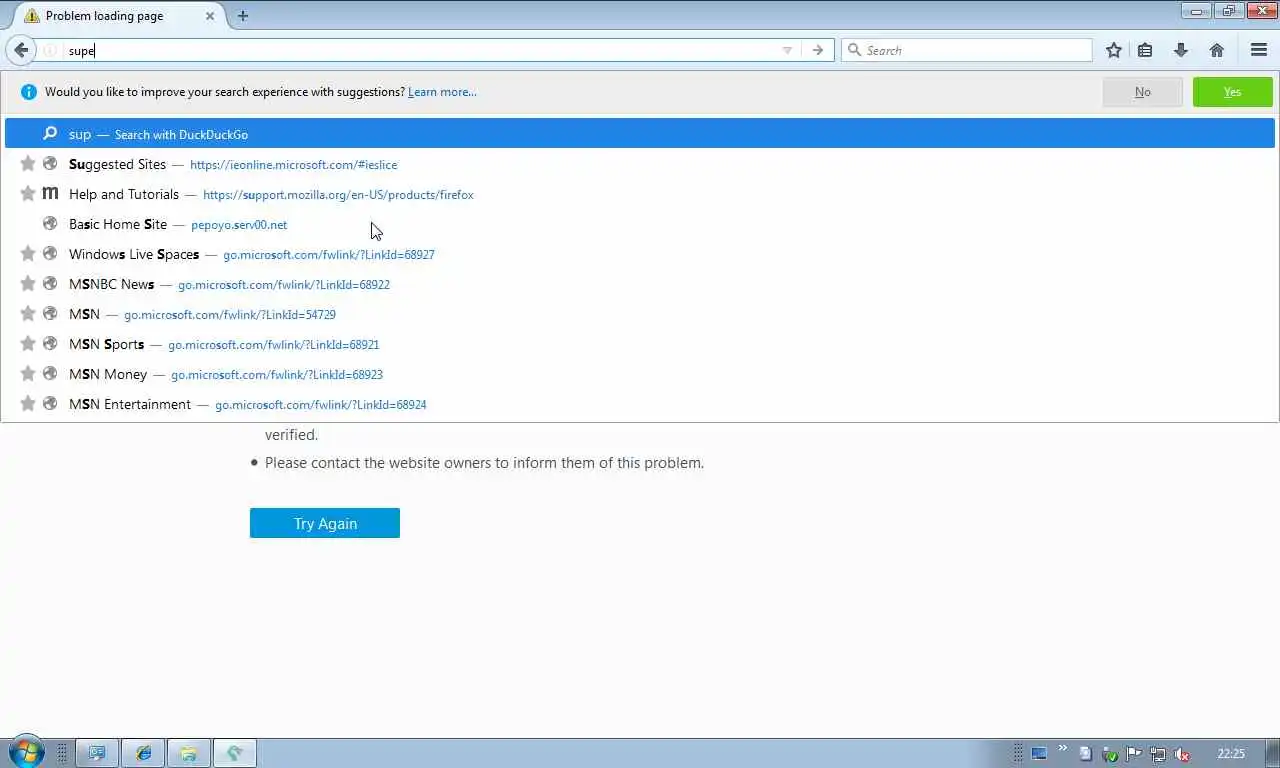Open Action Center flag tray icon
This screenshot has height=768, width=1280.
1134,754
